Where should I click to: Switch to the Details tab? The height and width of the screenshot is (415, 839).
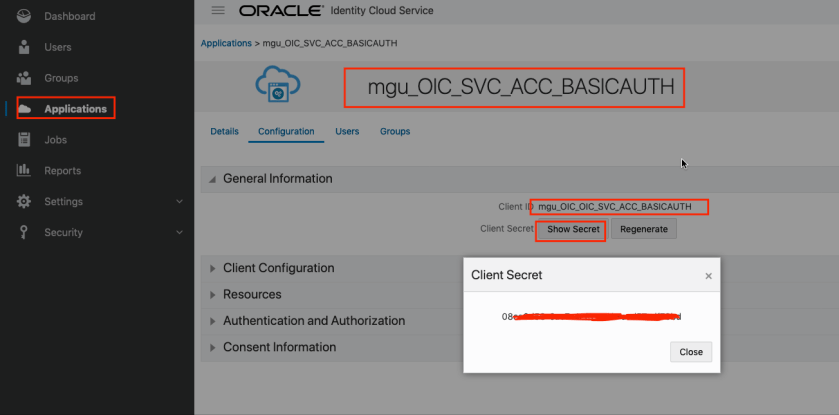click(x=224, y=131)
